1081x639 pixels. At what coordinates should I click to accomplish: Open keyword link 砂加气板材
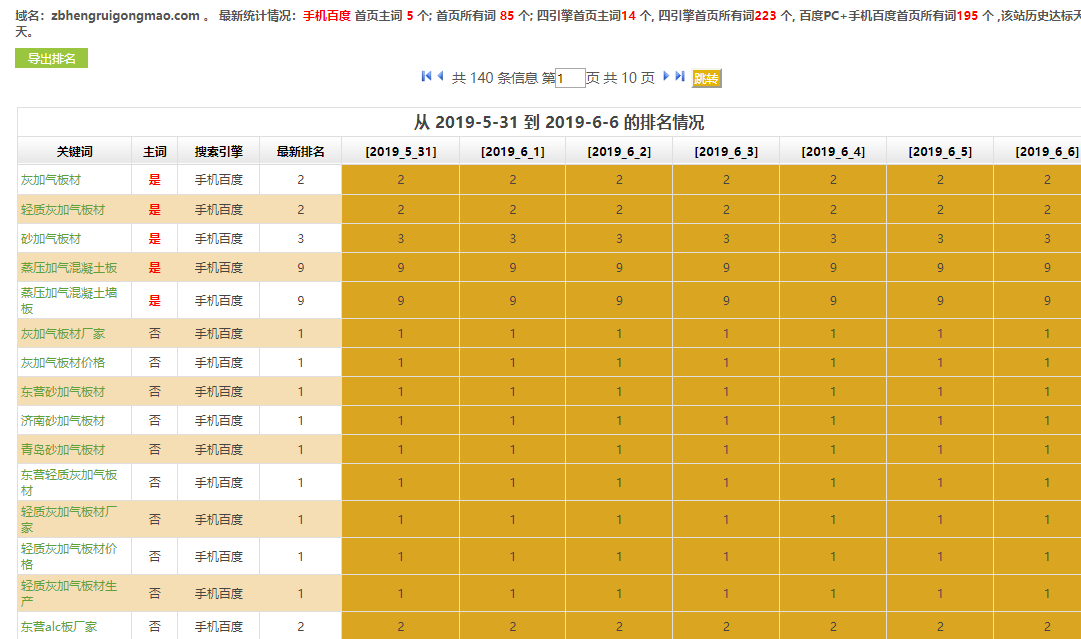[51, 239]
